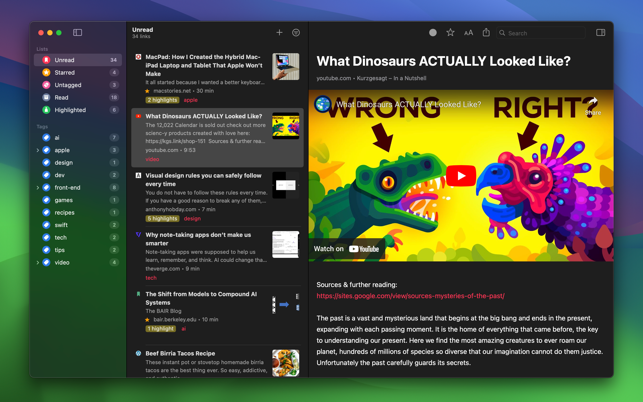
Task: Click Watch on YouTube button
Action: (x=347, y=249)
